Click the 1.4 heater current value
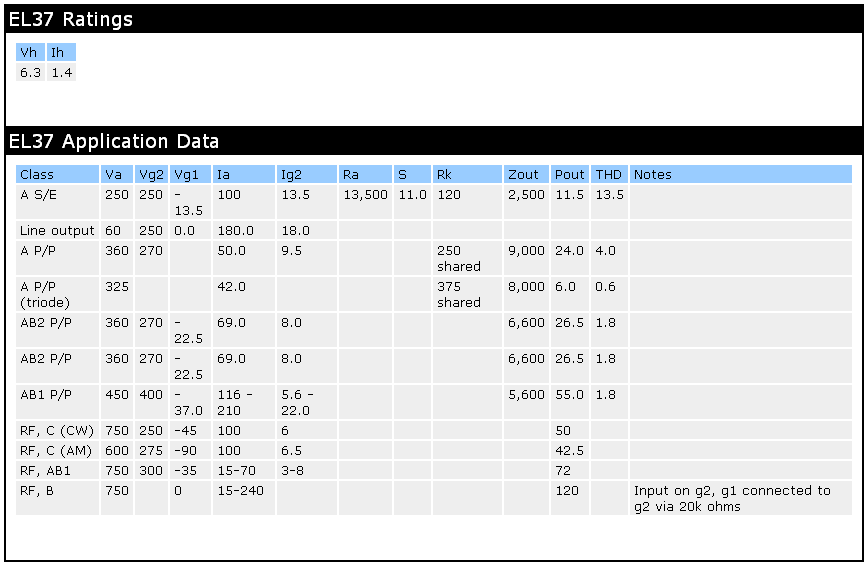 [61, 72]
